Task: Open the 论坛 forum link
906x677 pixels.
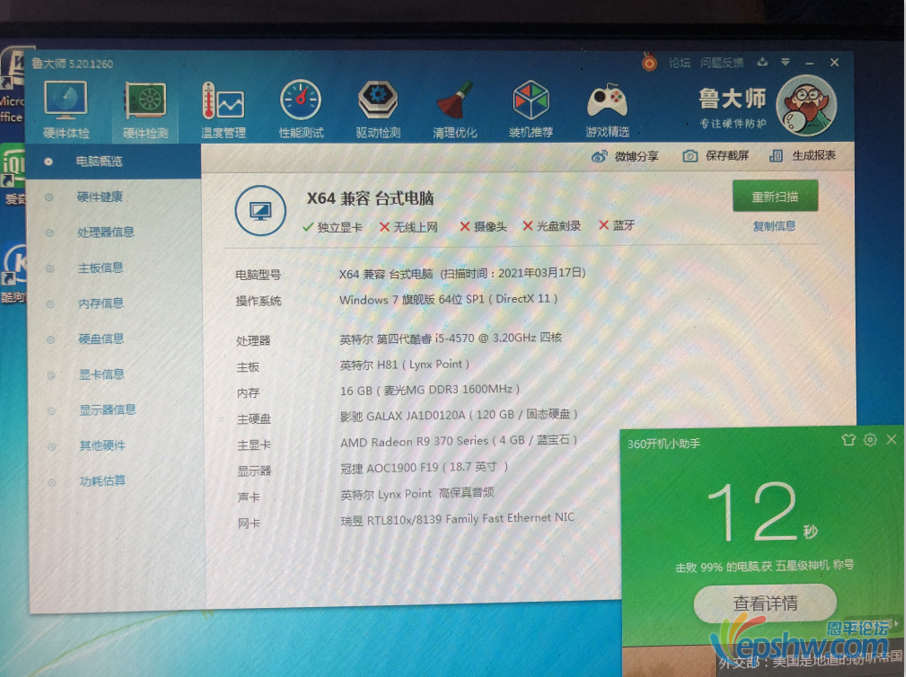Action: (680, 62)
